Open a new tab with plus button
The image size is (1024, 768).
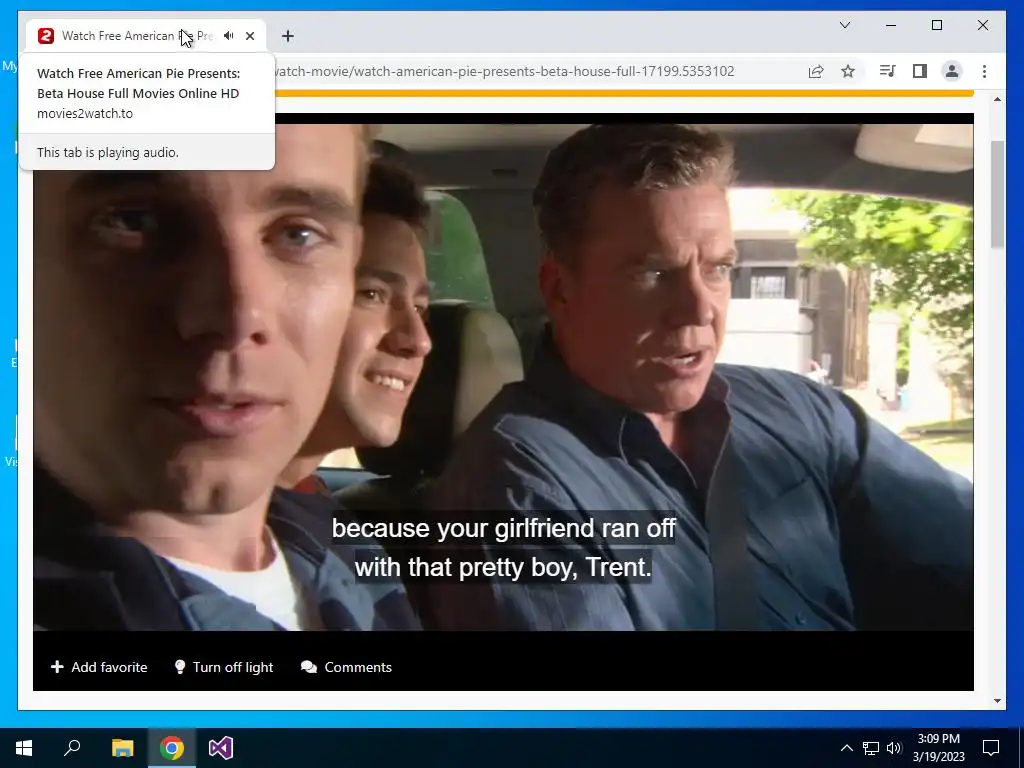pyautogui.click(x=288, y=36)
